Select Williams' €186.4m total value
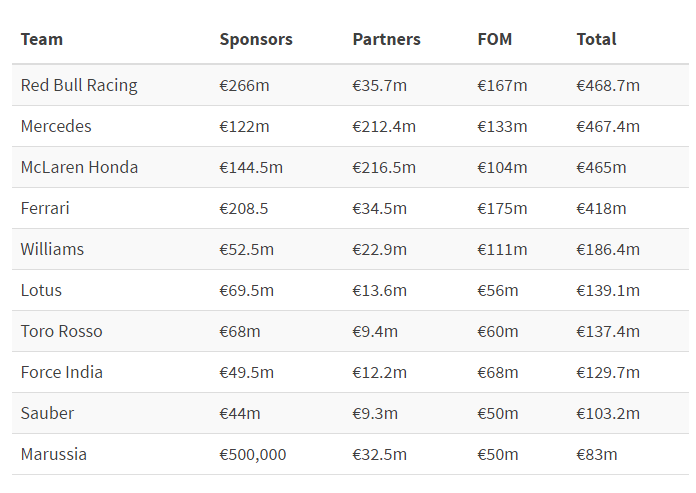The height and width of the screenshot is (493, 696). pyautogui.click(x=607, y=249)
